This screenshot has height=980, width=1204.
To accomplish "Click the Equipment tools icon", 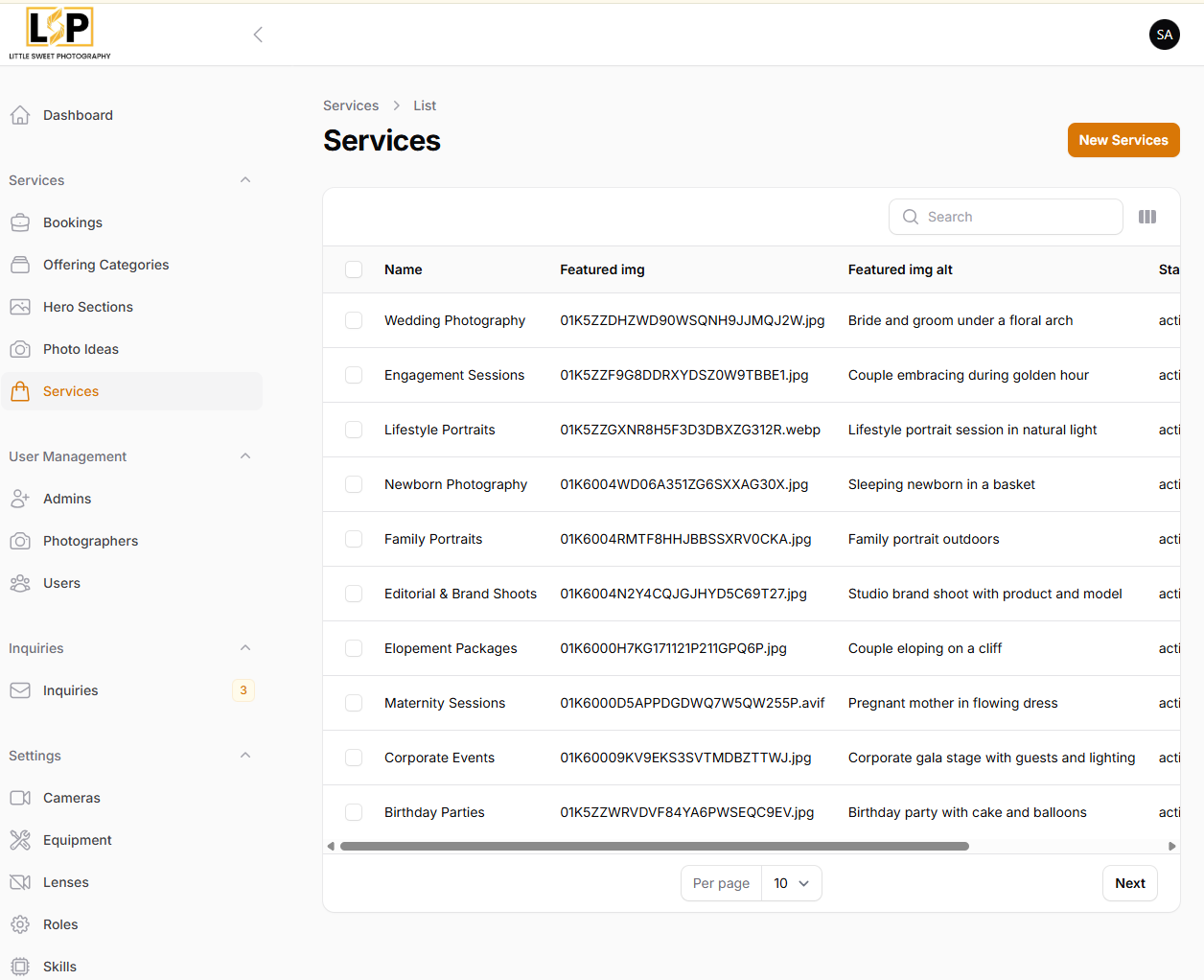I will 20,840.
